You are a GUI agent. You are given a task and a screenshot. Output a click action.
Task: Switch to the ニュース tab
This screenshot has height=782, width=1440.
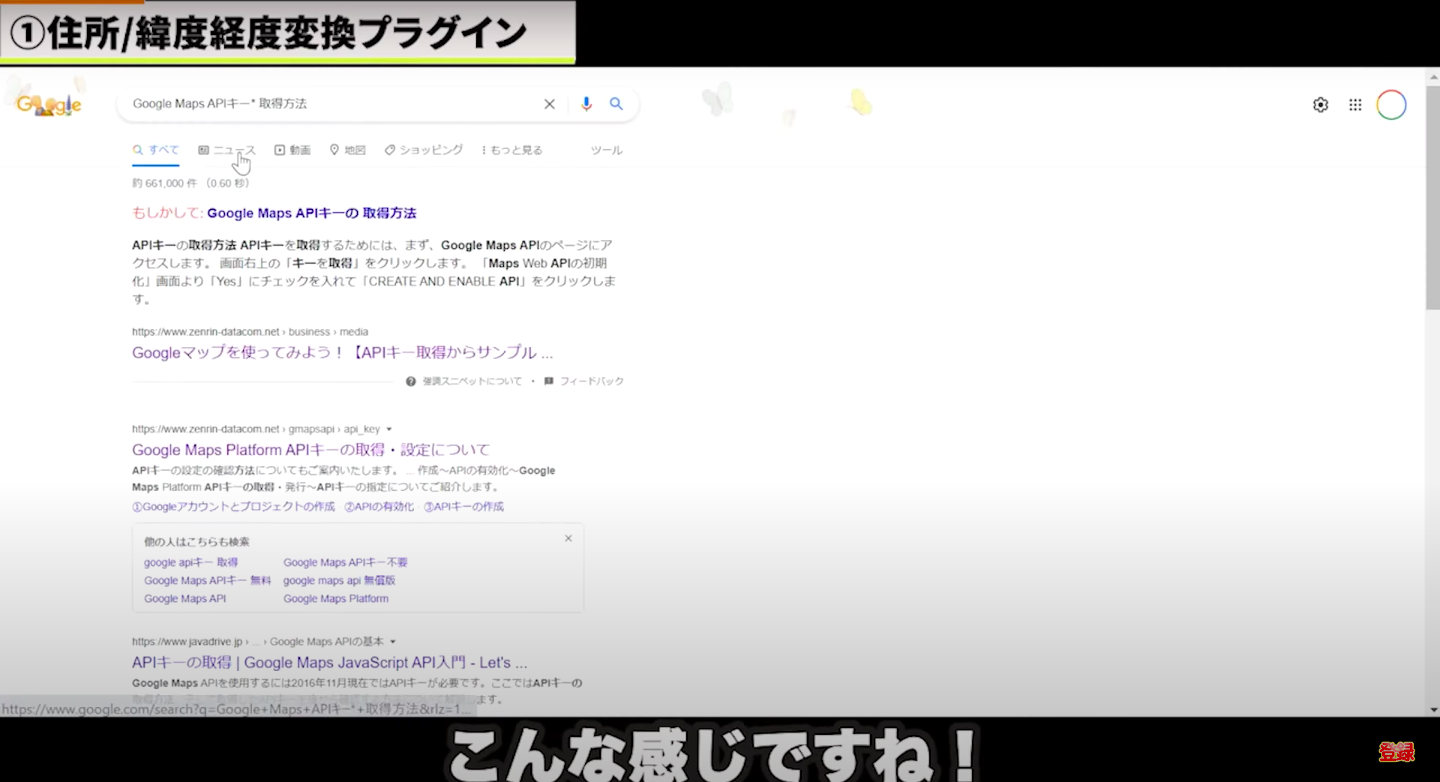point(228,150)
